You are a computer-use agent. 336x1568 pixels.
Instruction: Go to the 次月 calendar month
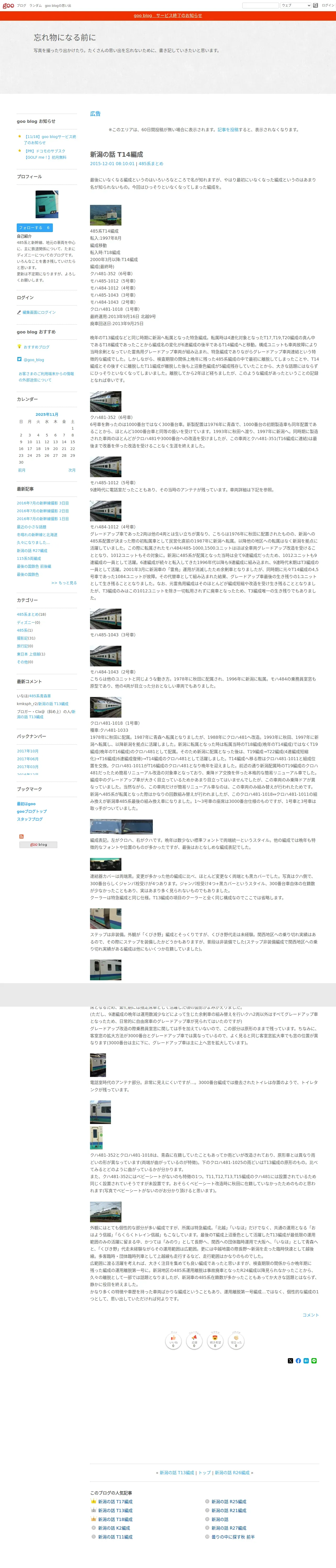pyautogui.click(x=72, y=470)
